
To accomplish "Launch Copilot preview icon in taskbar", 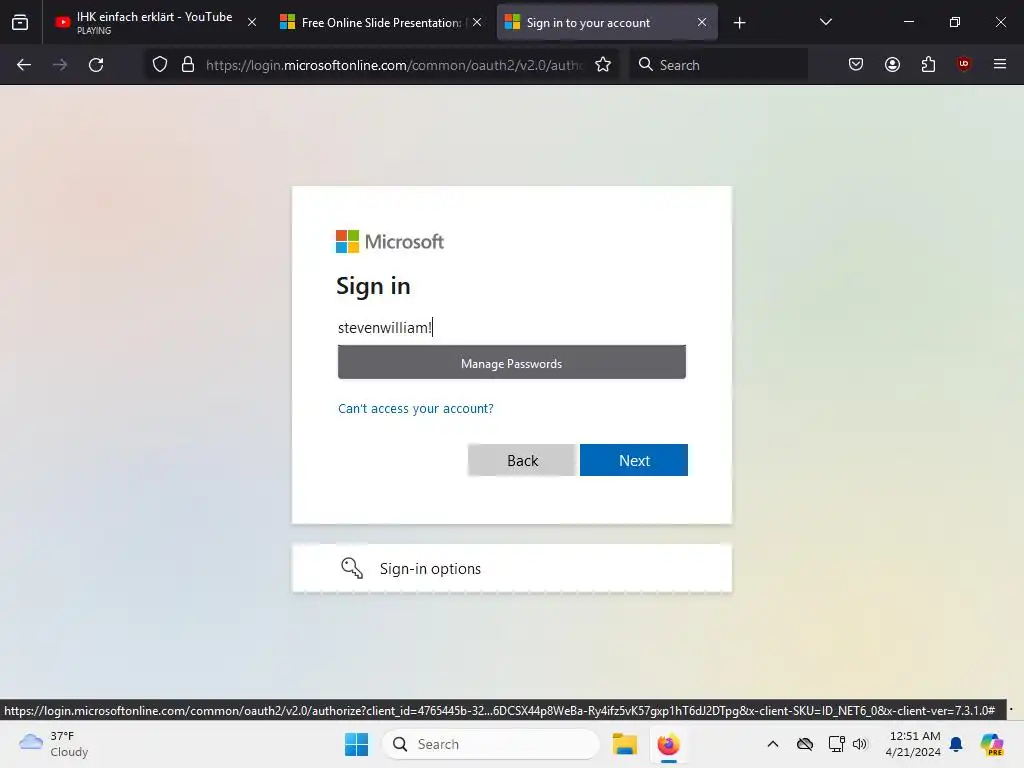I will [x=992, y=744].
